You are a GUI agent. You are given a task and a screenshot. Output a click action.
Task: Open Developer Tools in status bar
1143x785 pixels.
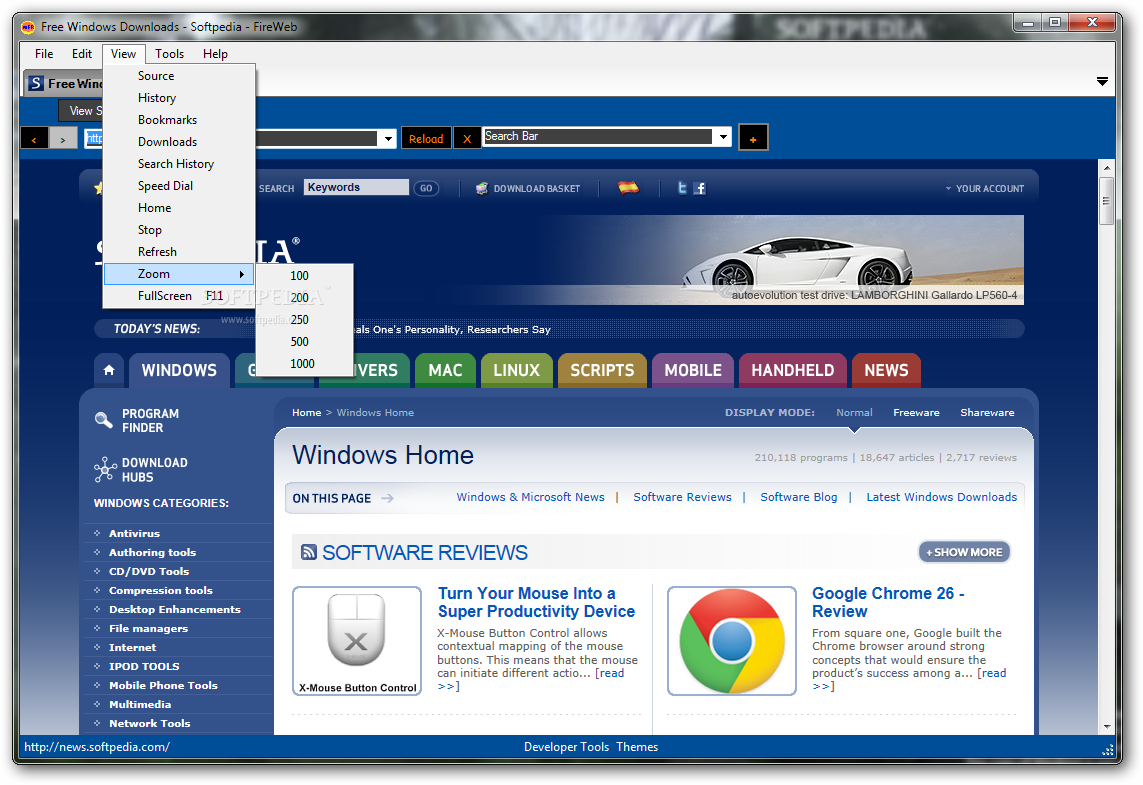pos(566,747)
